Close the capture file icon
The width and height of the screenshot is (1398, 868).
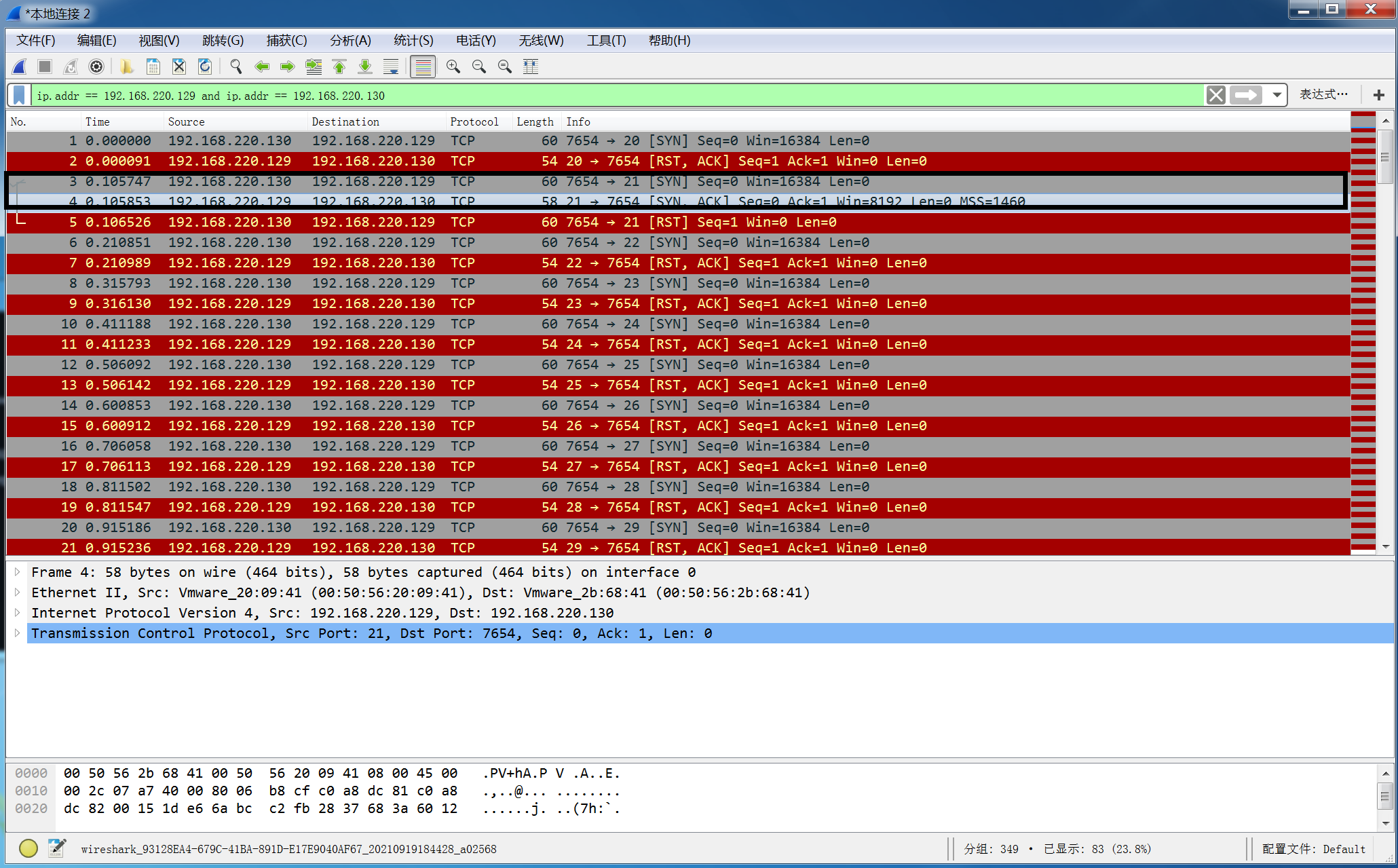(178, 67)
